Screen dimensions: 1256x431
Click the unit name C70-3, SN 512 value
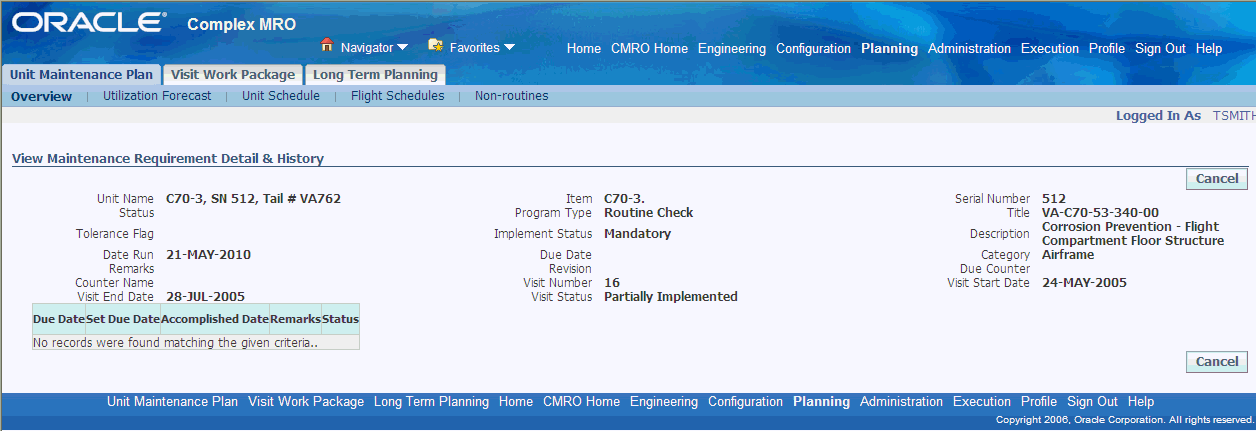point(253,199)
